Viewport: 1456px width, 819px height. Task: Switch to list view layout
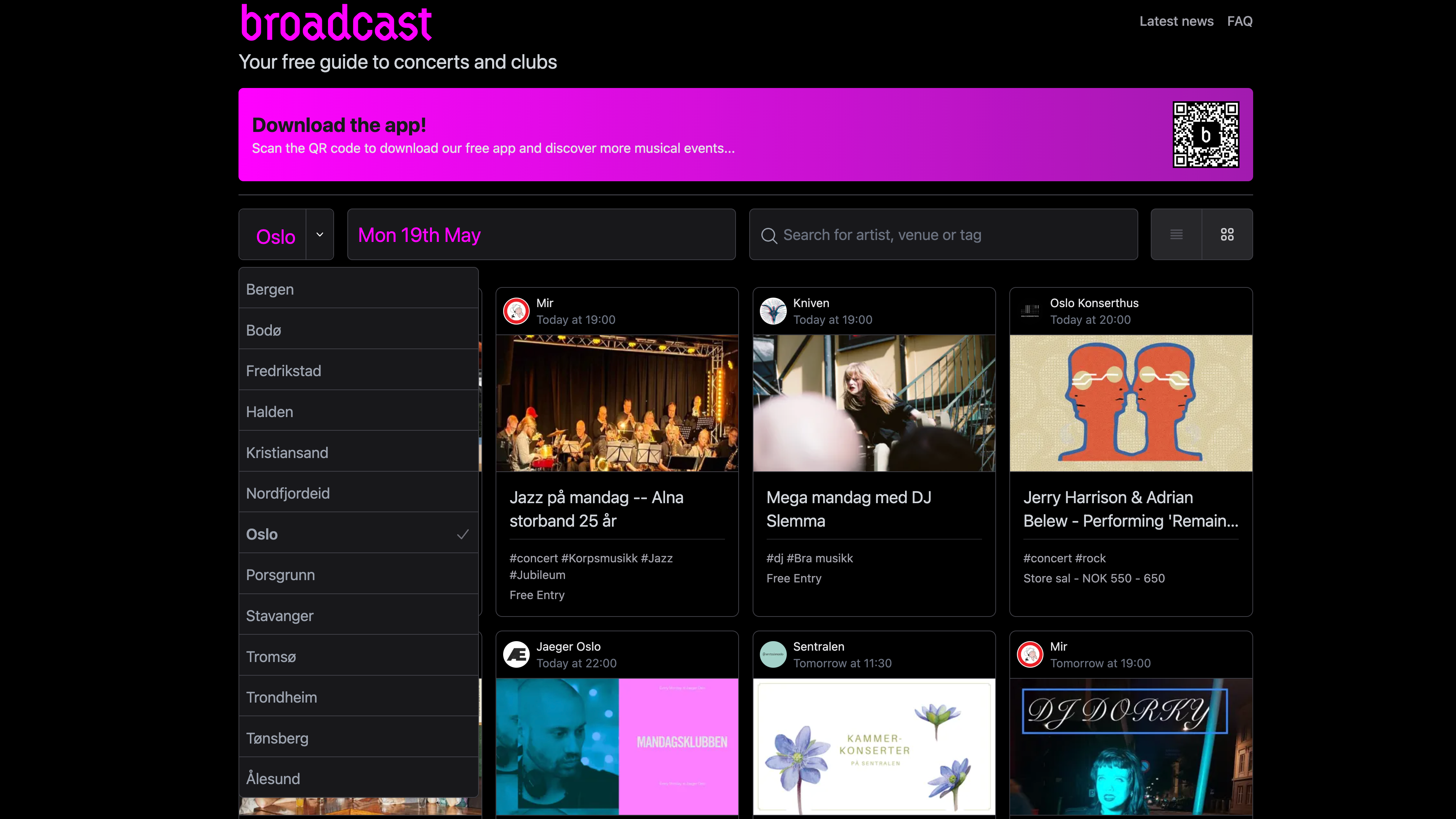pos(1176,235)
